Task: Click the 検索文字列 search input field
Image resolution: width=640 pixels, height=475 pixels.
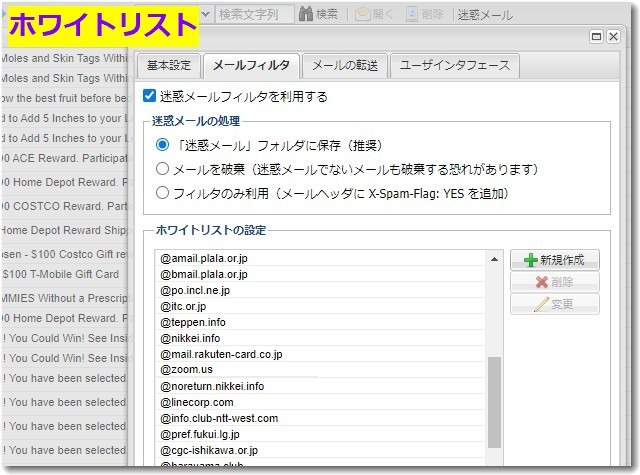Action: pyautogui.click(x=254, y=15)
